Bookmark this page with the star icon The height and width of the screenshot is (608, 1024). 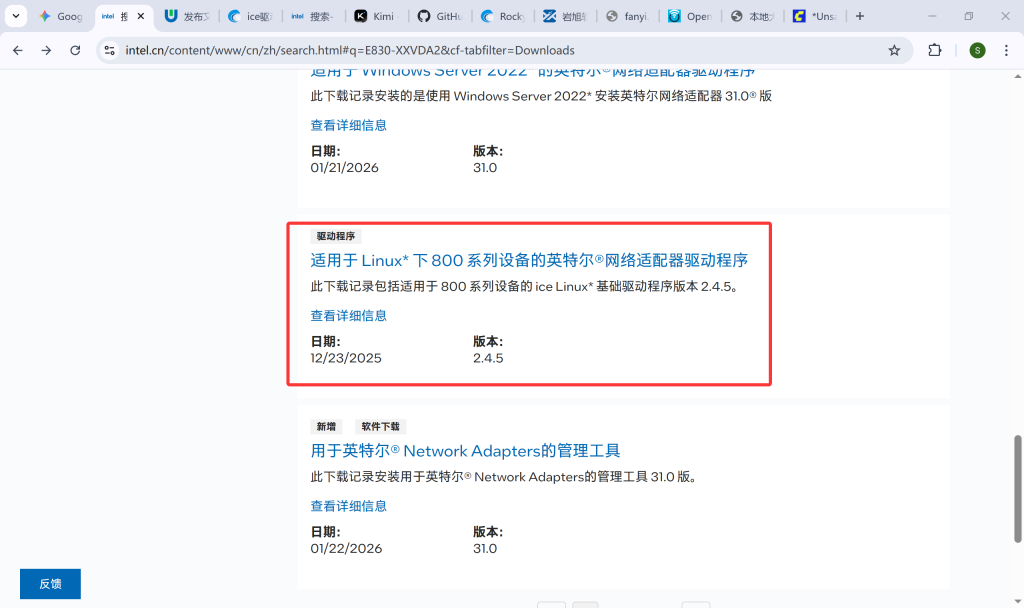coord(894,50)
